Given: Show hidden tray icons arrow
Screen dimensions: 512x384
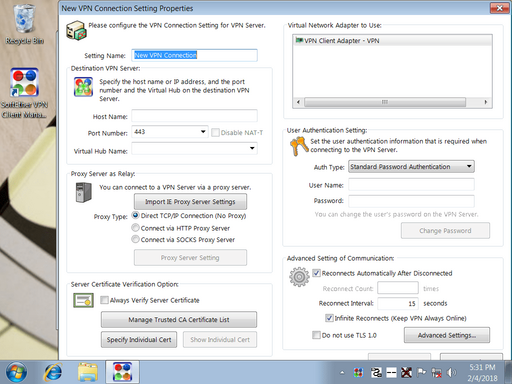Looking at the screenshot, I should pos(342,373).
